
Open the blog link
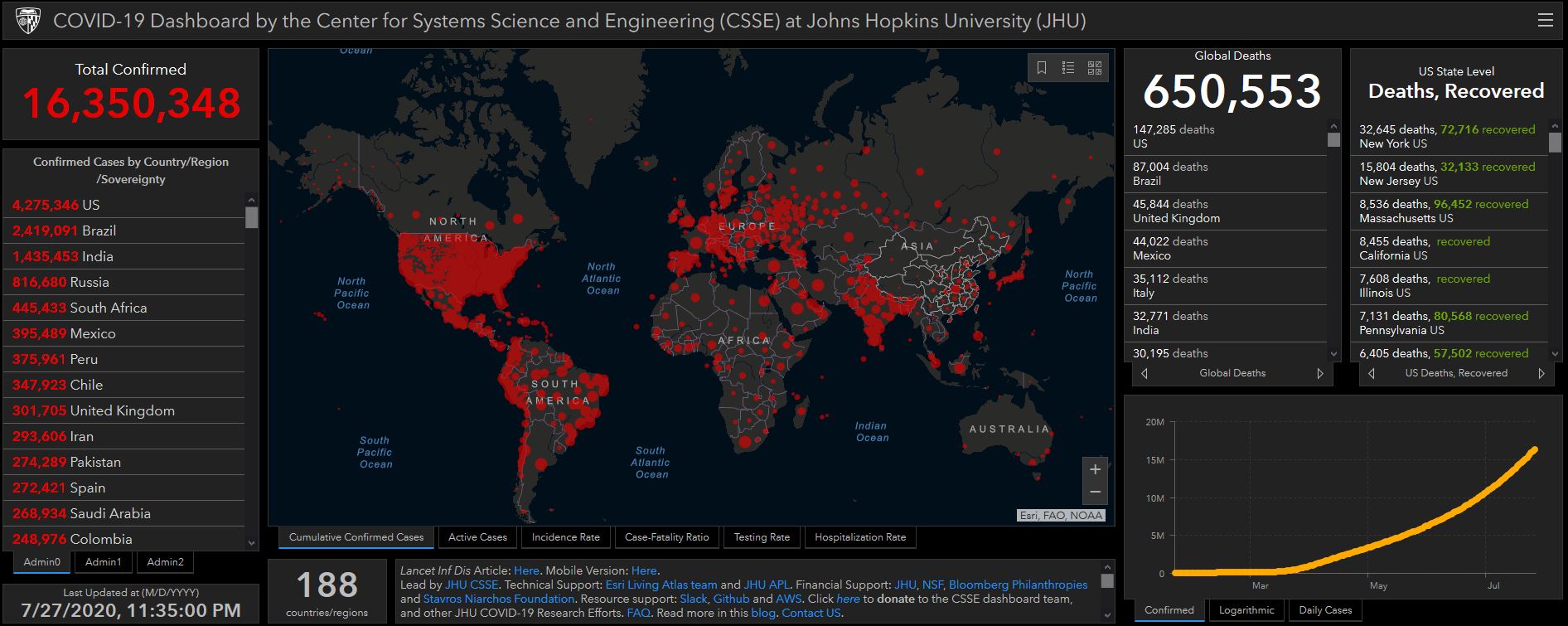pyautogui.click(x=762, y=613)
